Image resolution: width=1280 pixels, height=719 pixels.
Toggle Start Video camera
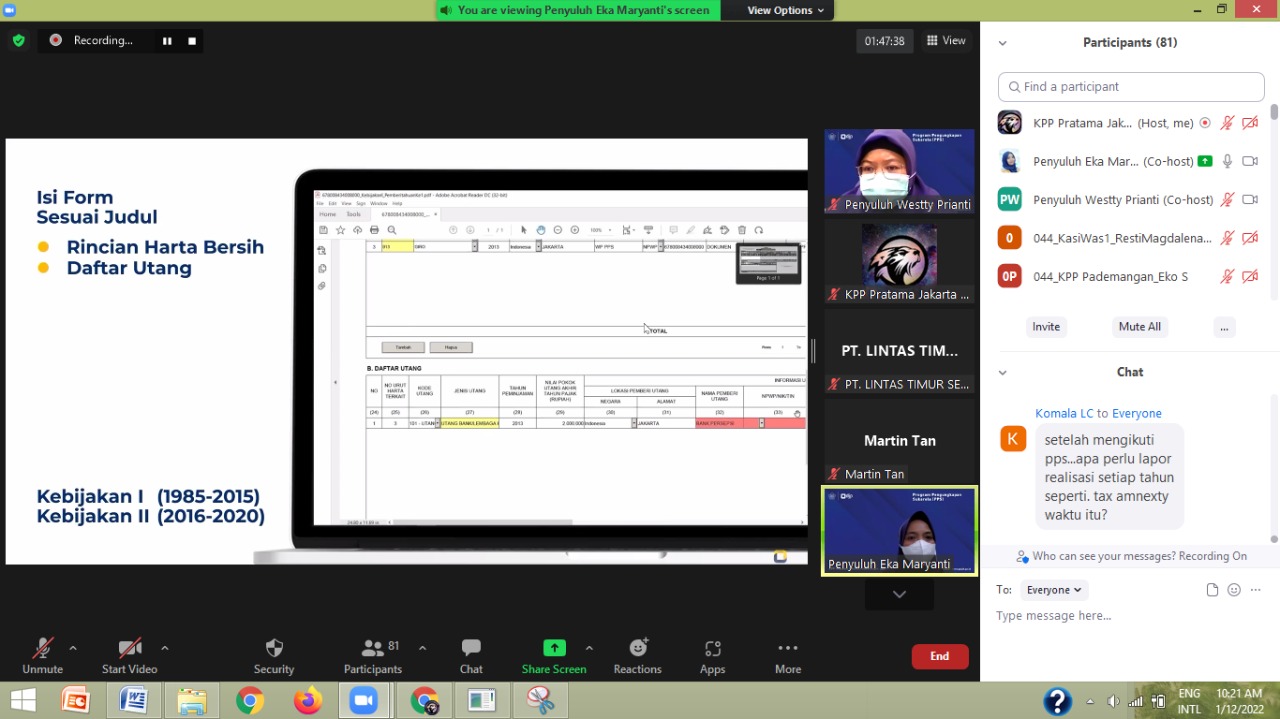pos(129,649)
